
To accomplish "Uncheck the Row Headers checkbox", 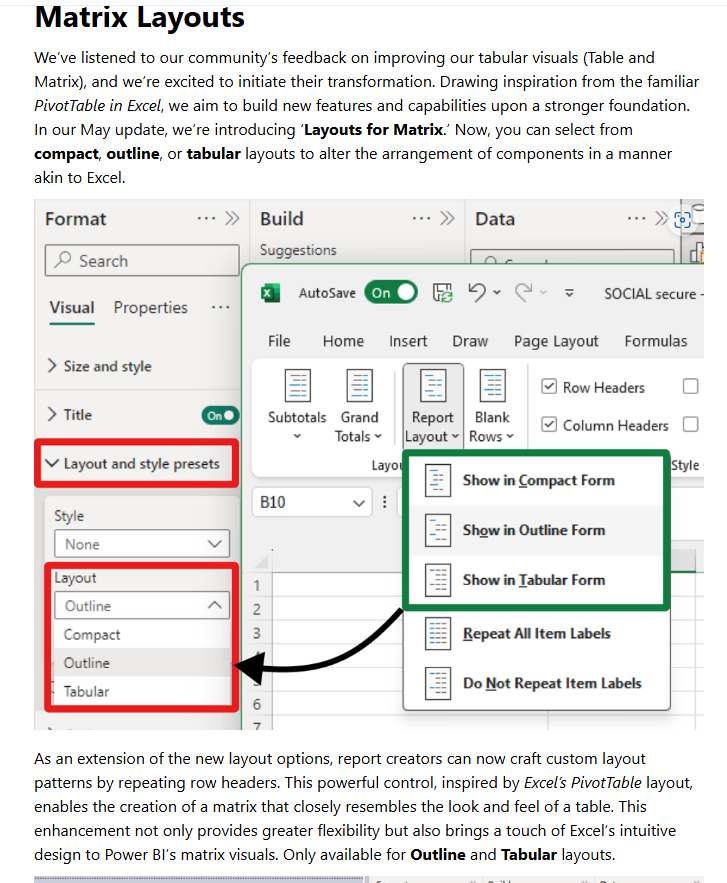I will [x=548, y=386].
